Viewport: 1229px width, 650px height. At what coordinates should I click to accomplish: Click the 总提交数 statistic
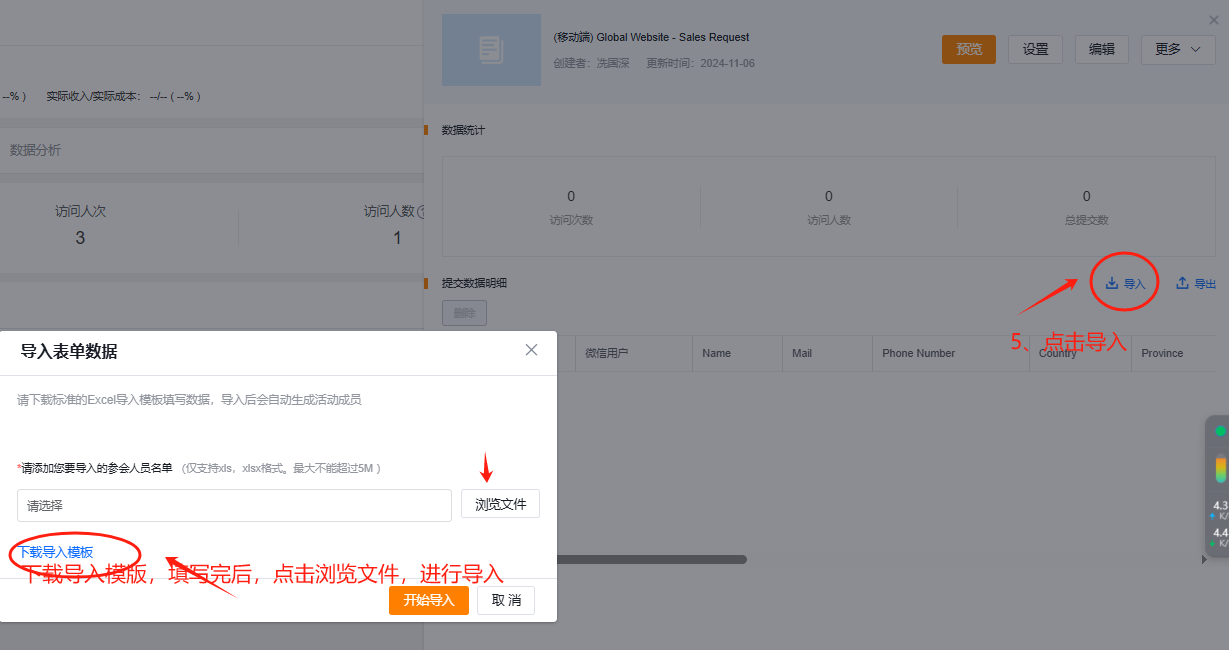coord(1086,206)
